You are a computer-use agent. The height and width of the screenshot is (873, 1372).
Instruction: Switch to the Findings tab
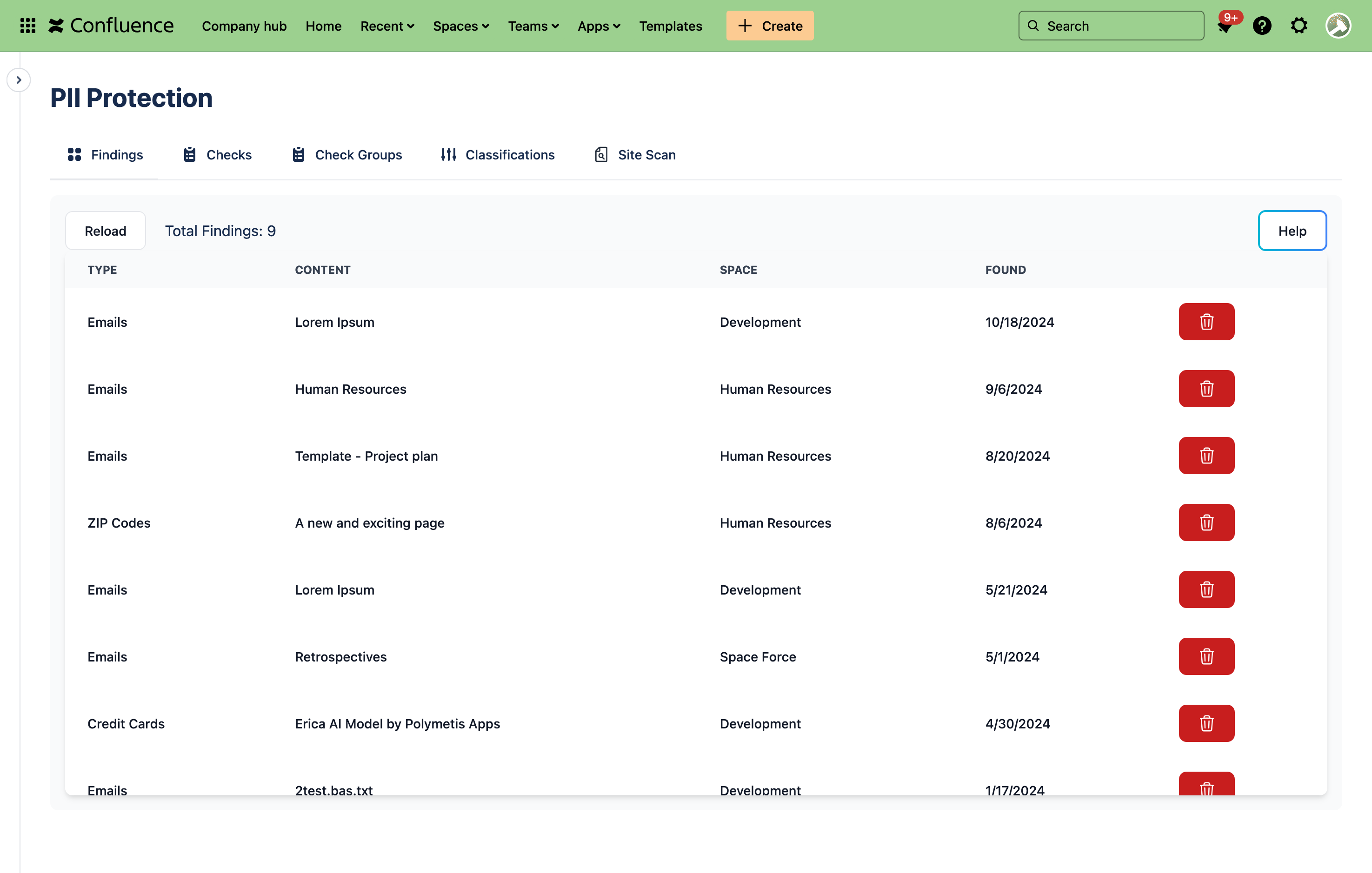tap(105, 154)
